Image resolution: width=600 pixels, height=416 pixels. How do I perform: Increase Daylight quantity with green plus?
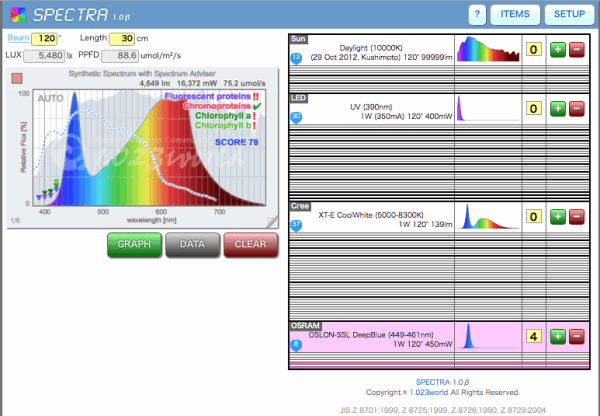(x=558, y=50)
